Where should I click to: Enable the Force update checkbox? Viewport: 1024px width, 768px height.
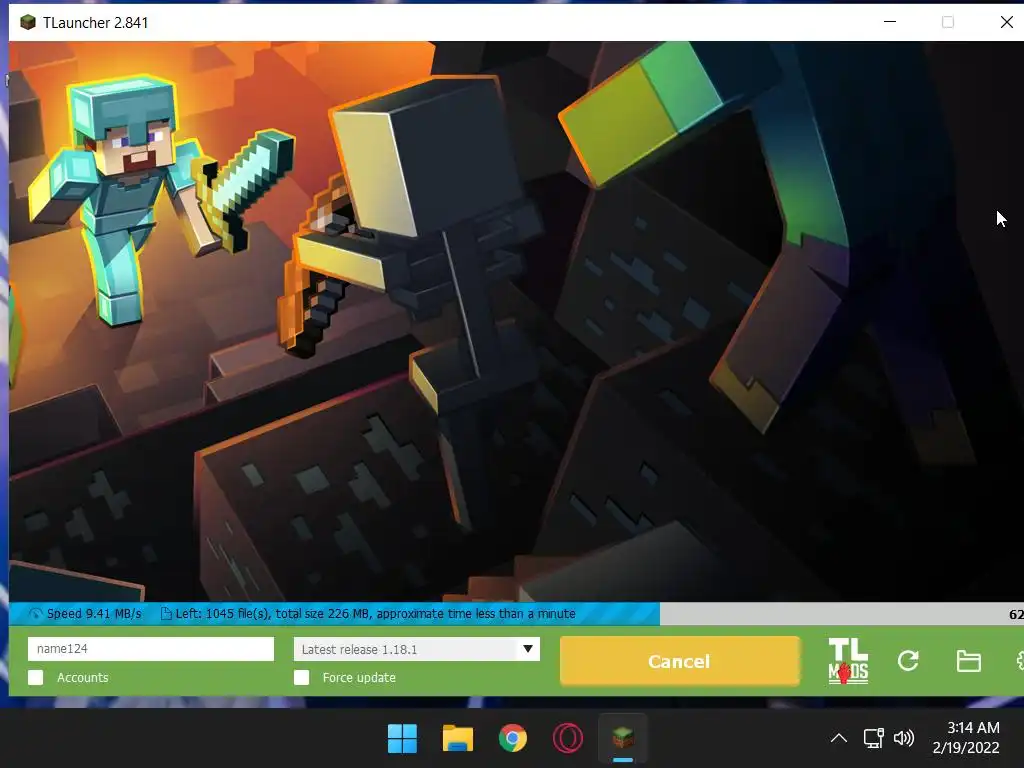pos(302,677)
